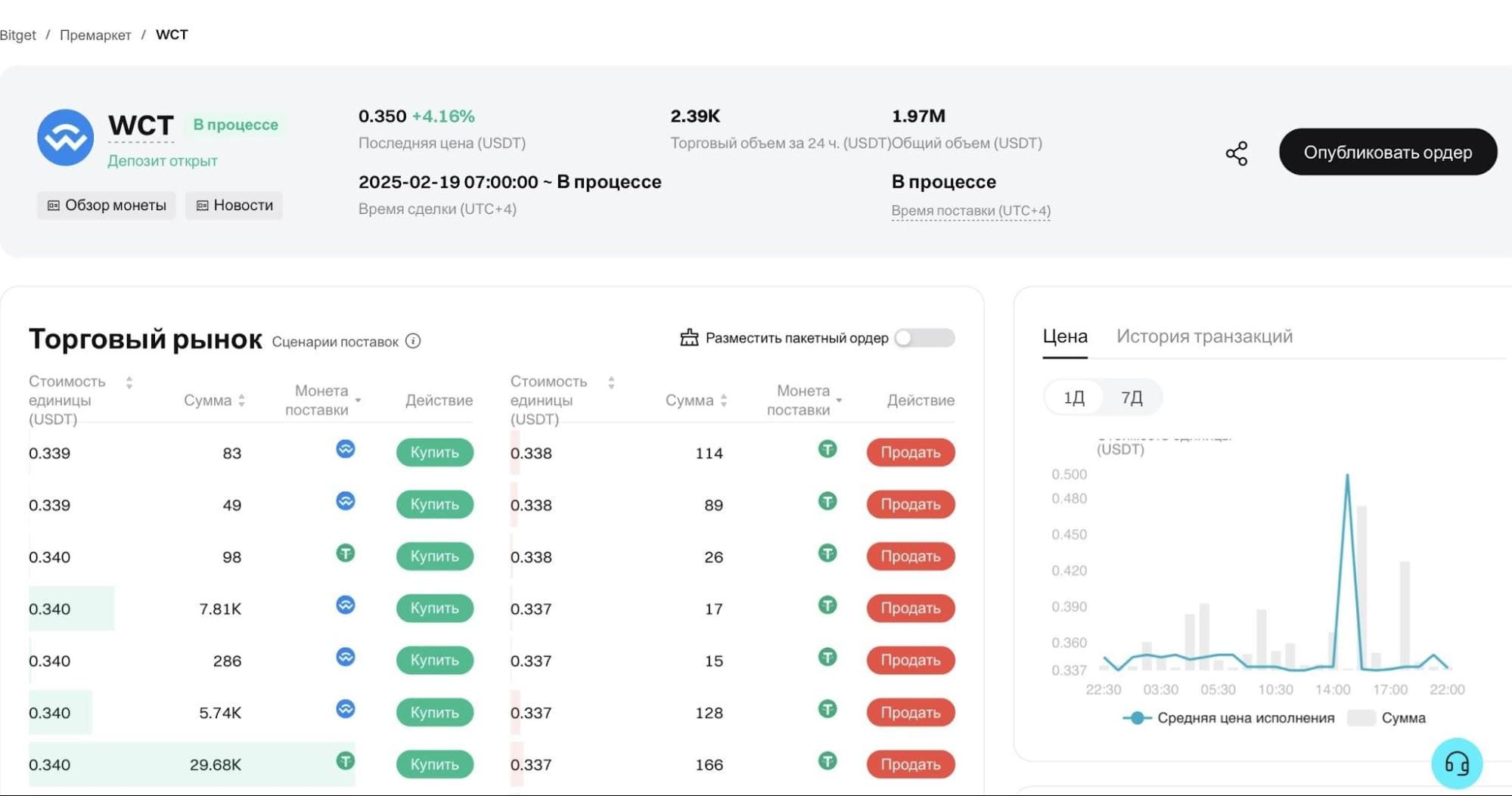The height and width of the screenshot is (796, 1512).
Task: Open the support headset chat icon
Action: pyautogui.click(x=1457, y=763)
